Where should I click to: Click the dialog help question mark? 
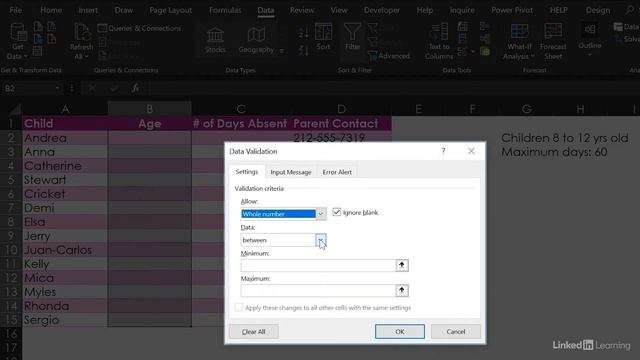(x=443, y=151)
